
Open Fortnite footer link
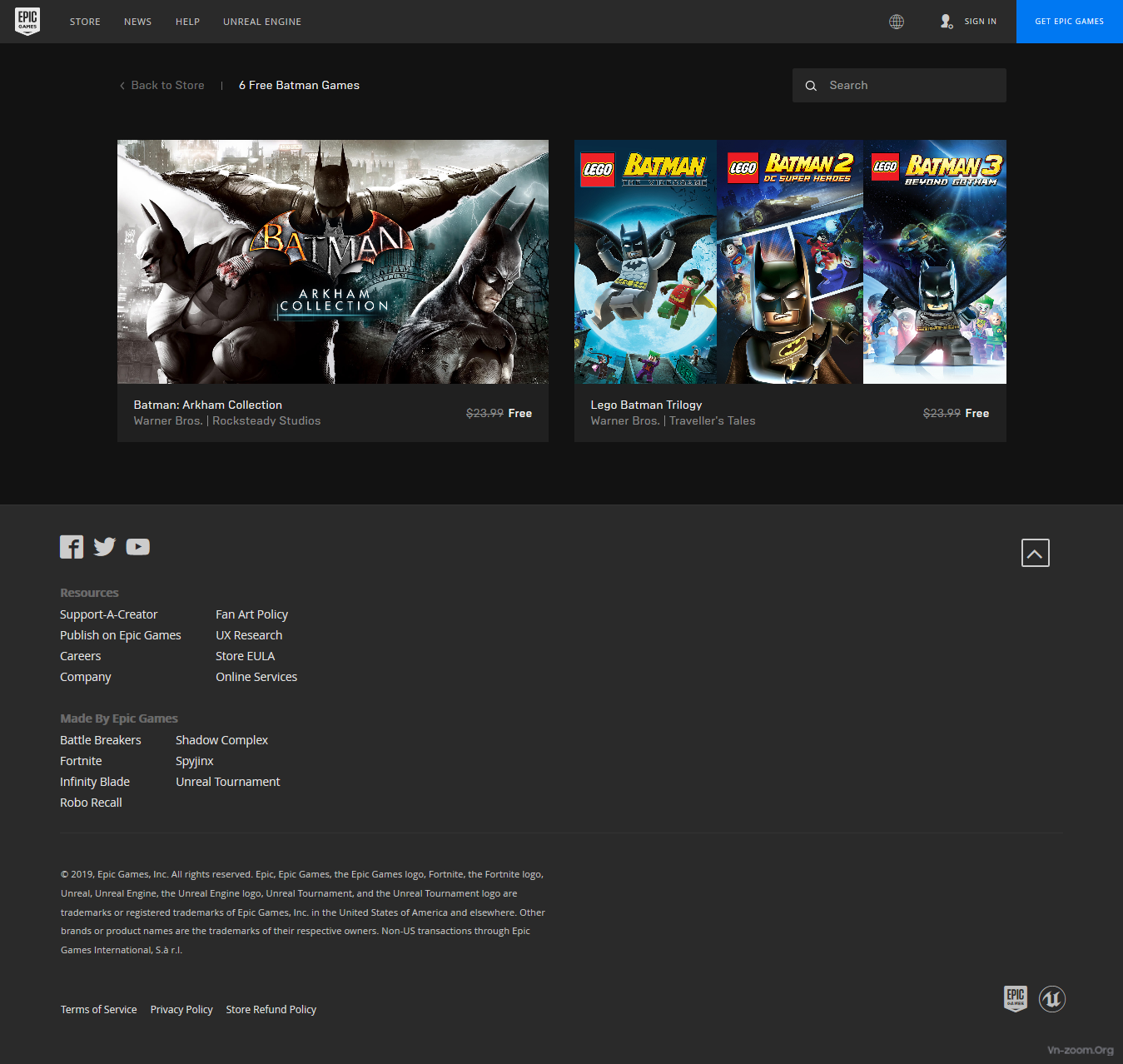[81, 761]
